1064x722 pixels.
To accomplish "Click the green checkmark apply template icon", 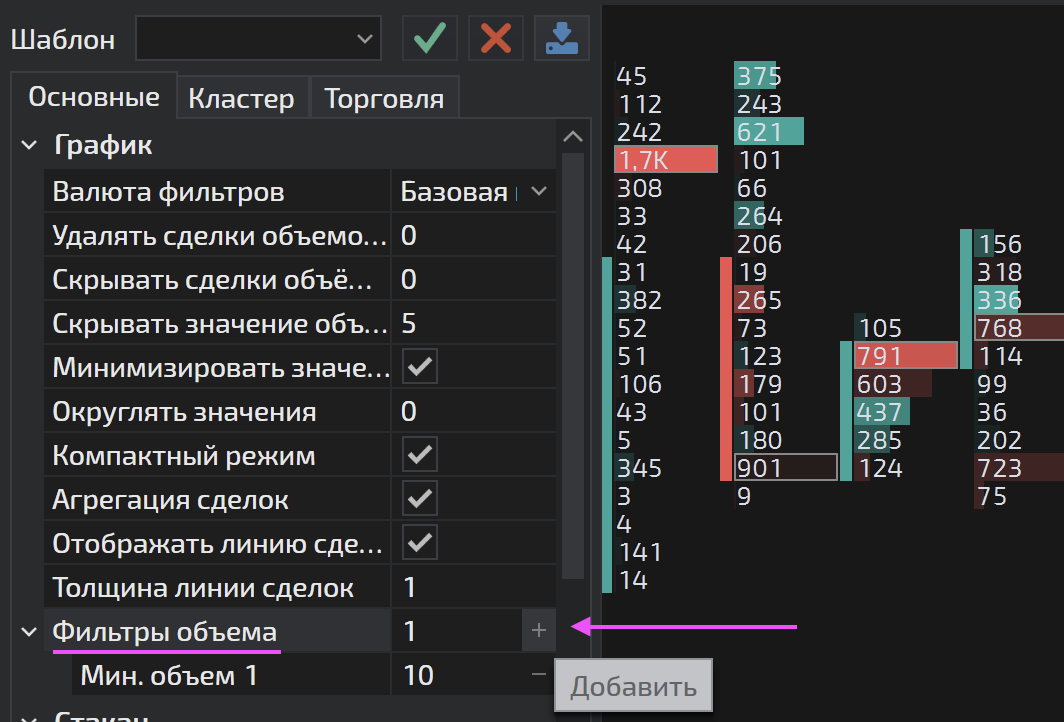I will (430, 39).
